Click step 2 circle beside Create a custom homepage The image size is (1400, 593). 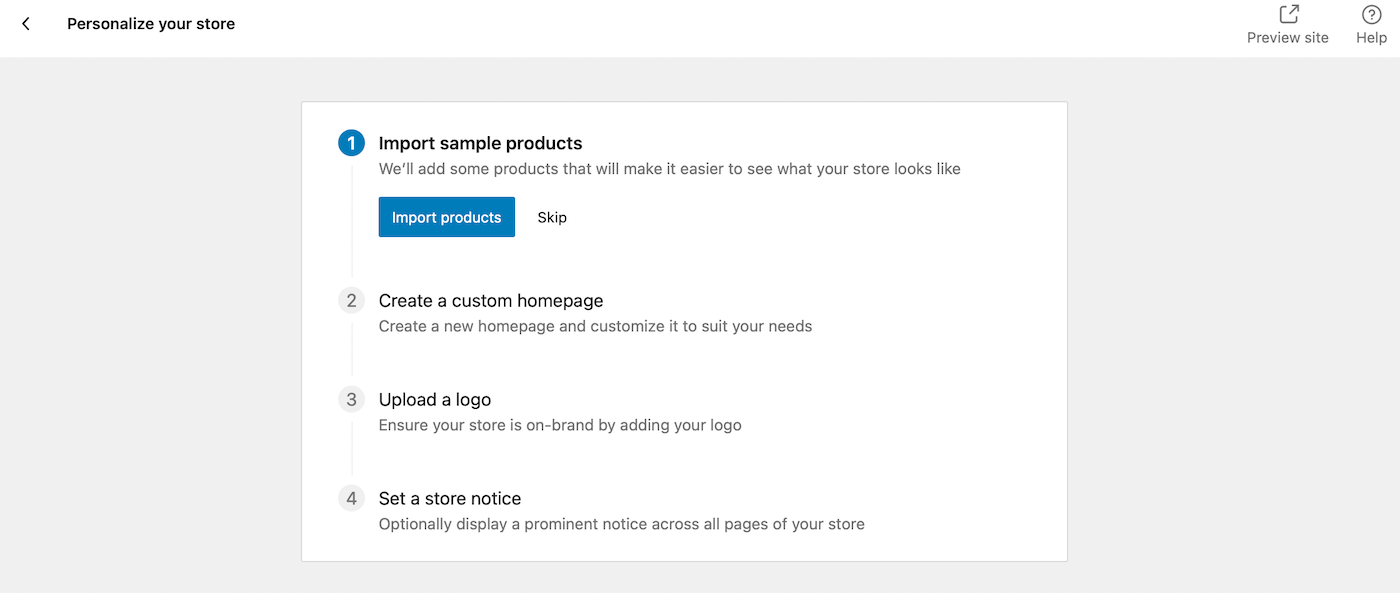coord(351,300)
